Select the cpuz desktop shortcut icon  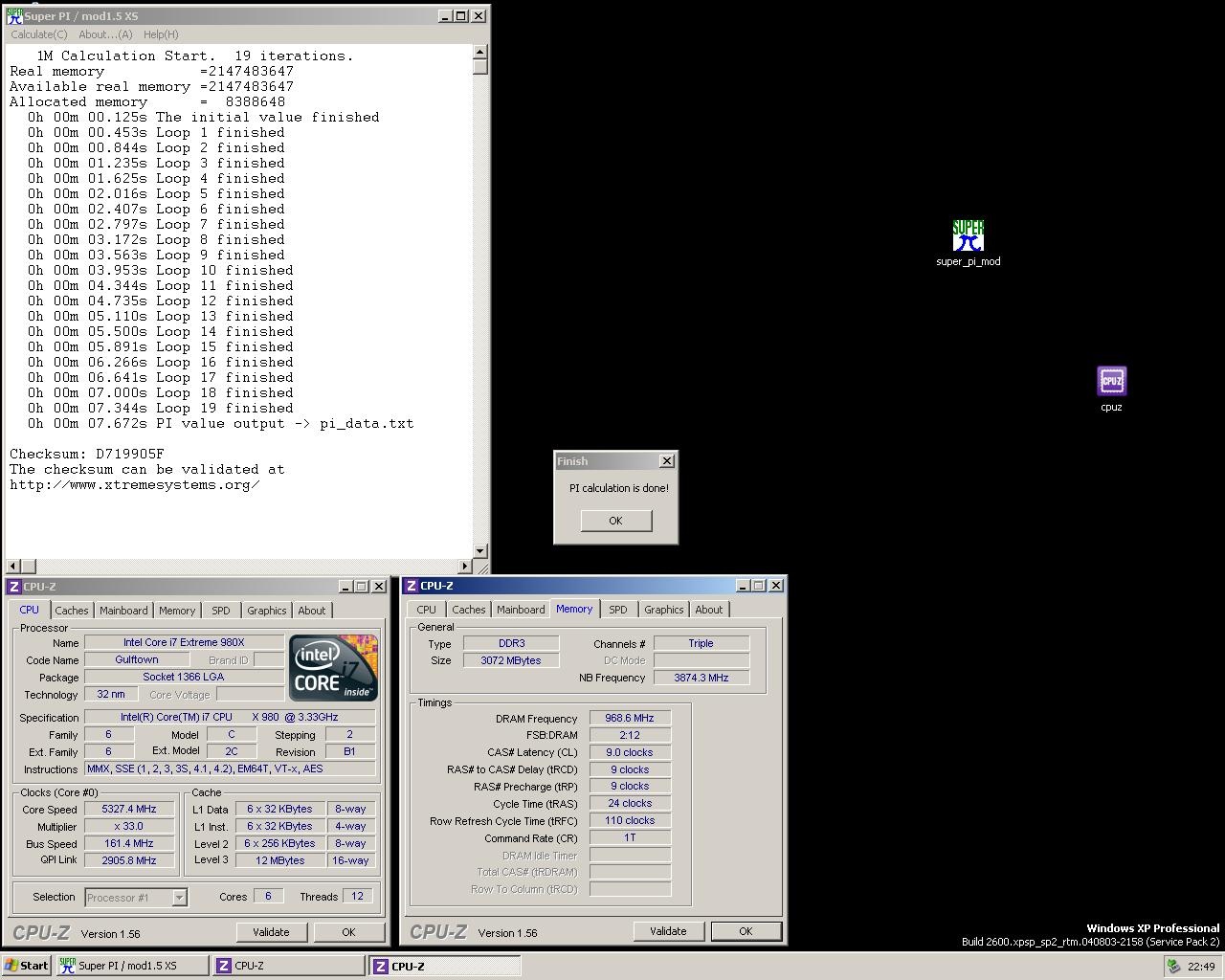1111,381
